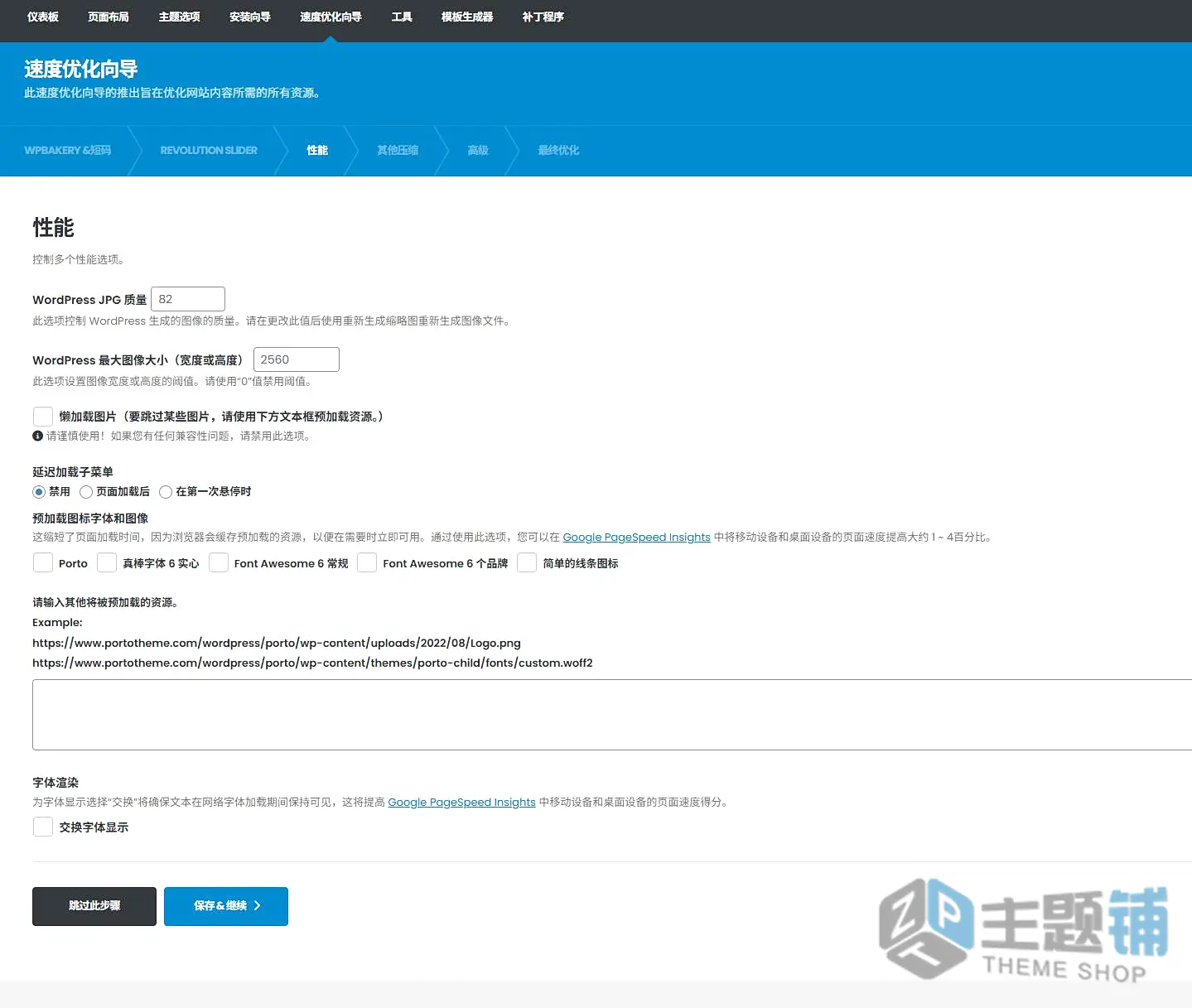Open Google PageSpeed Insights link under 预加载图标字体和图像

[636, 537]
